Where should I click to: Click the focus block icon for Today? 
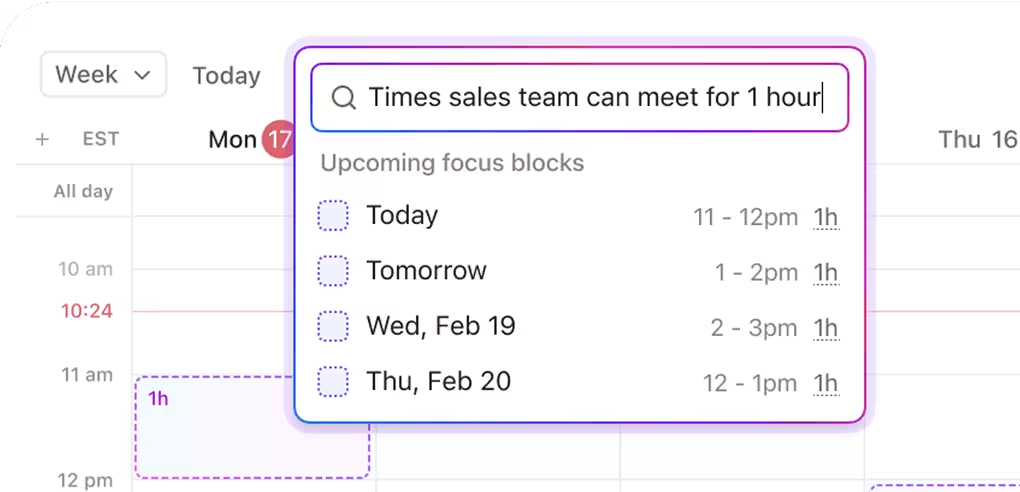tap(333, 216)
